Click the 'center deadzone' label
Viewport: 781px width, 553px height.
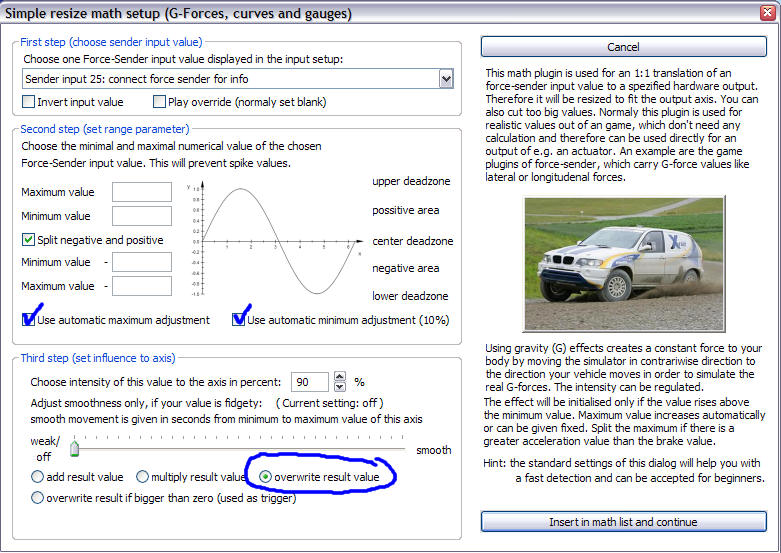(x=412, y=241)
